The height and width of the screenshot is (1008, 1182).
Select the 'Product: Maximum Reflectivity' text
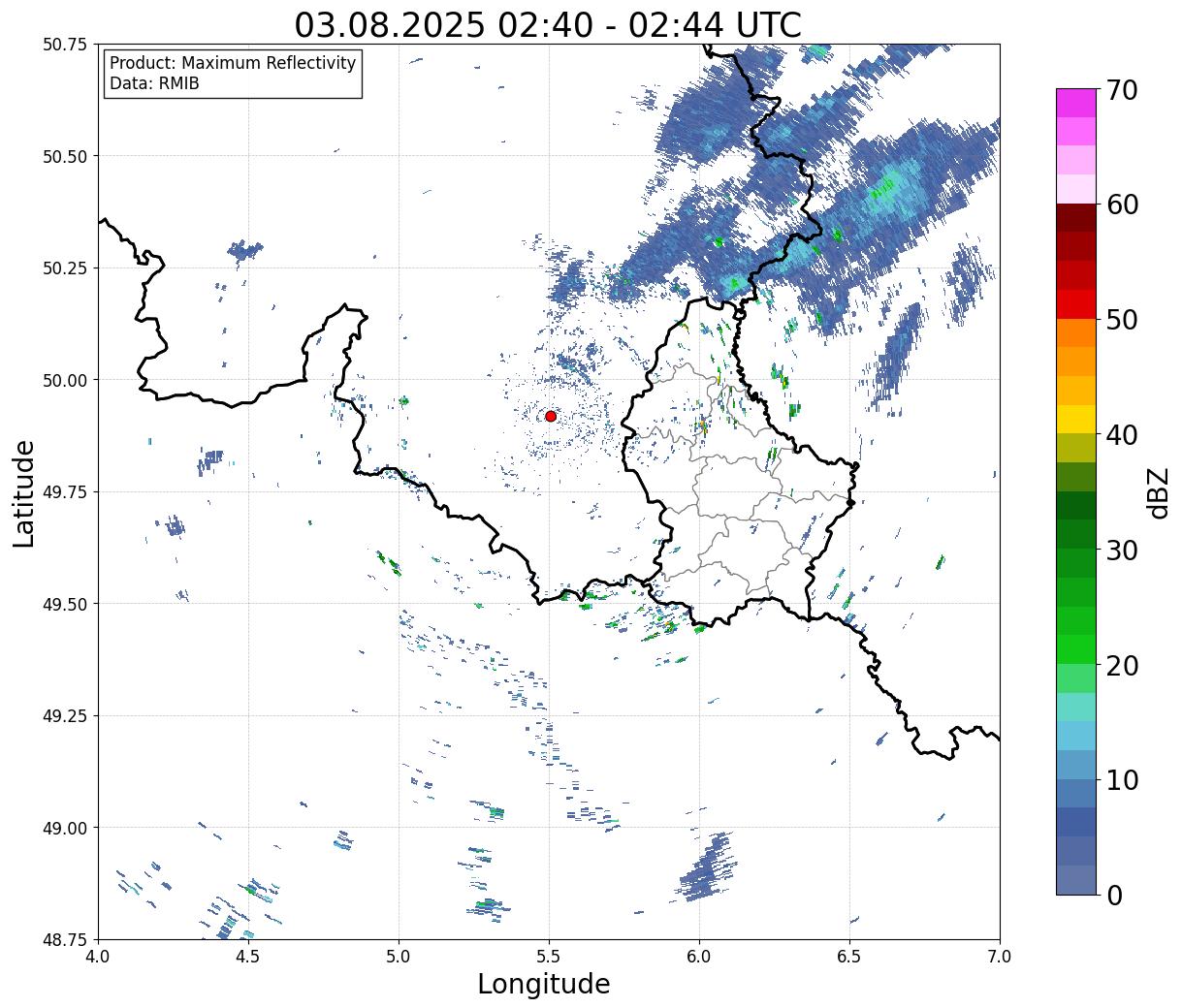pos(233,63)
